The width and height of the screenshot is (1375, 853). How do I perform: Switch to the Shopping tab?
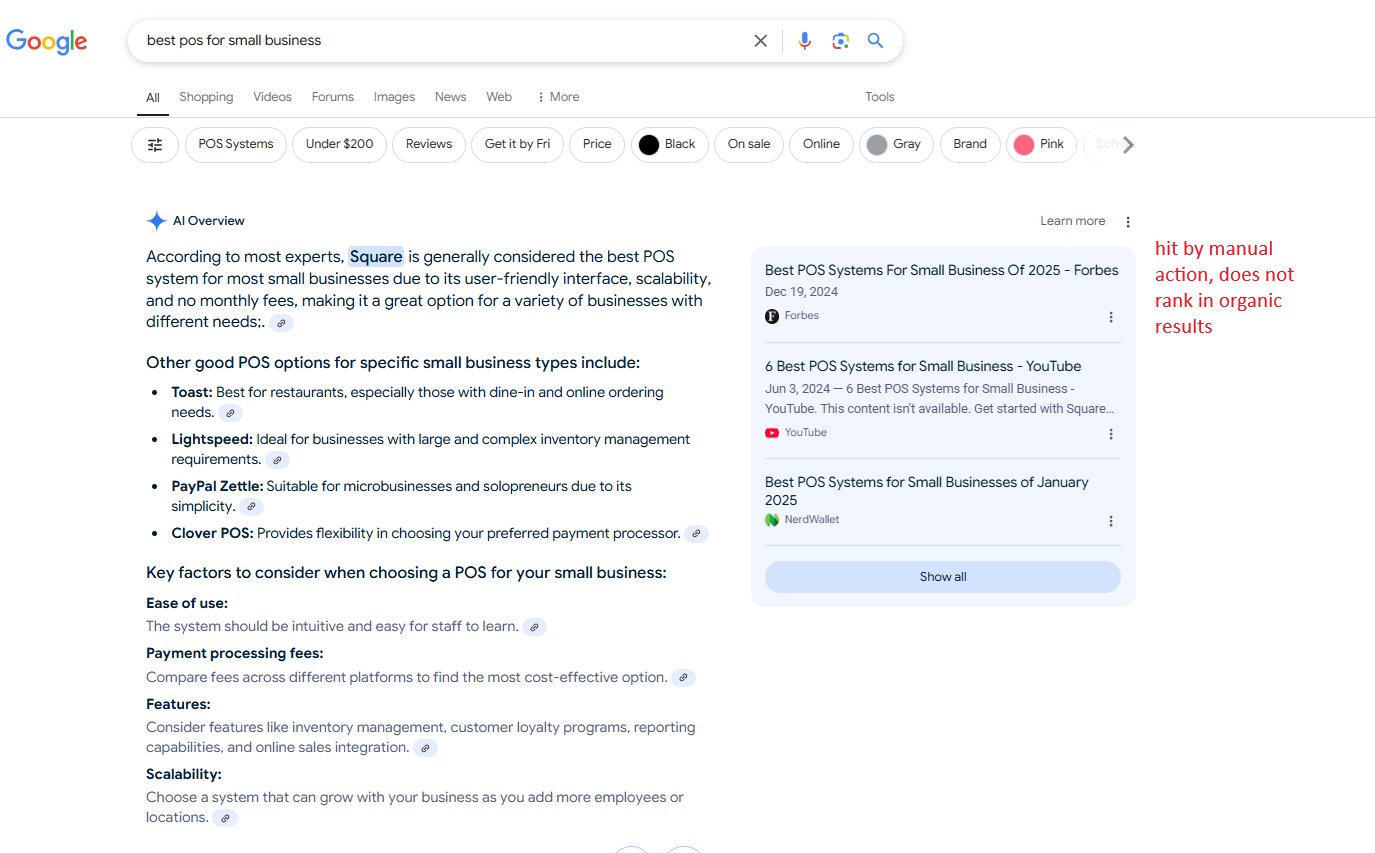click(206, 96)
